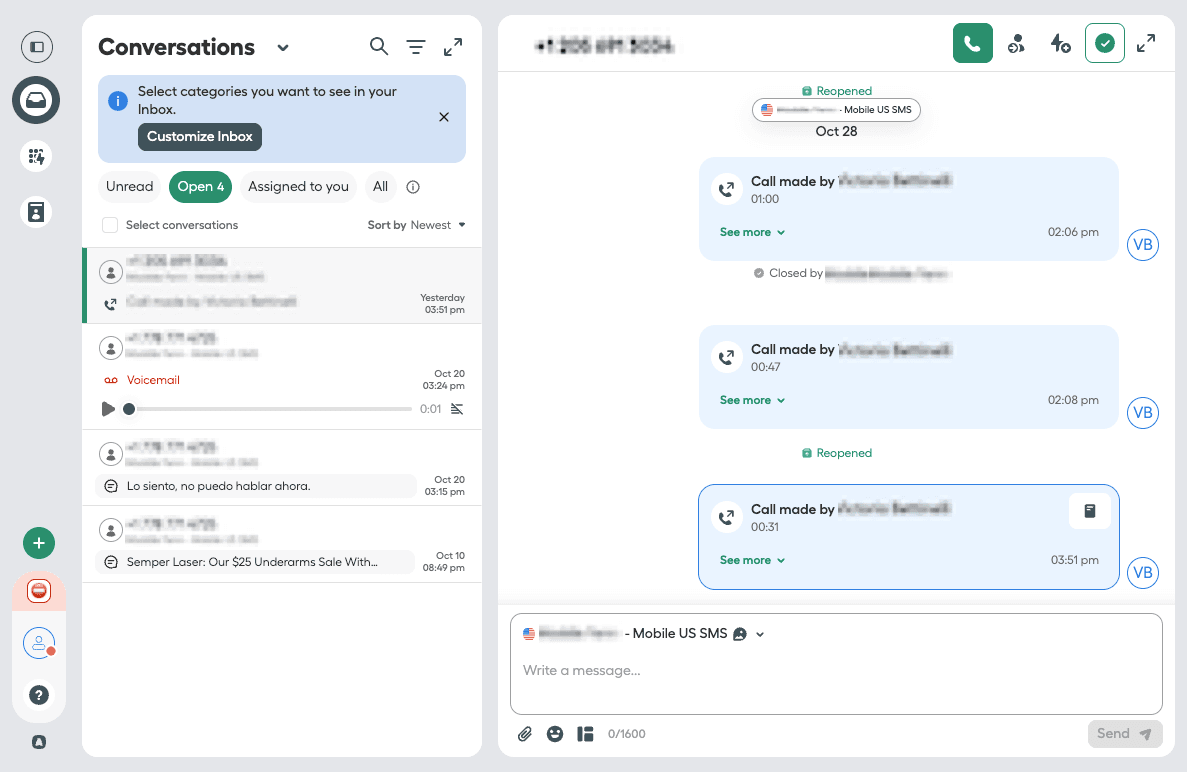Attach a file with paperclip icon
The width and height of the screenshot is (1187, 772).
(525, 734)
